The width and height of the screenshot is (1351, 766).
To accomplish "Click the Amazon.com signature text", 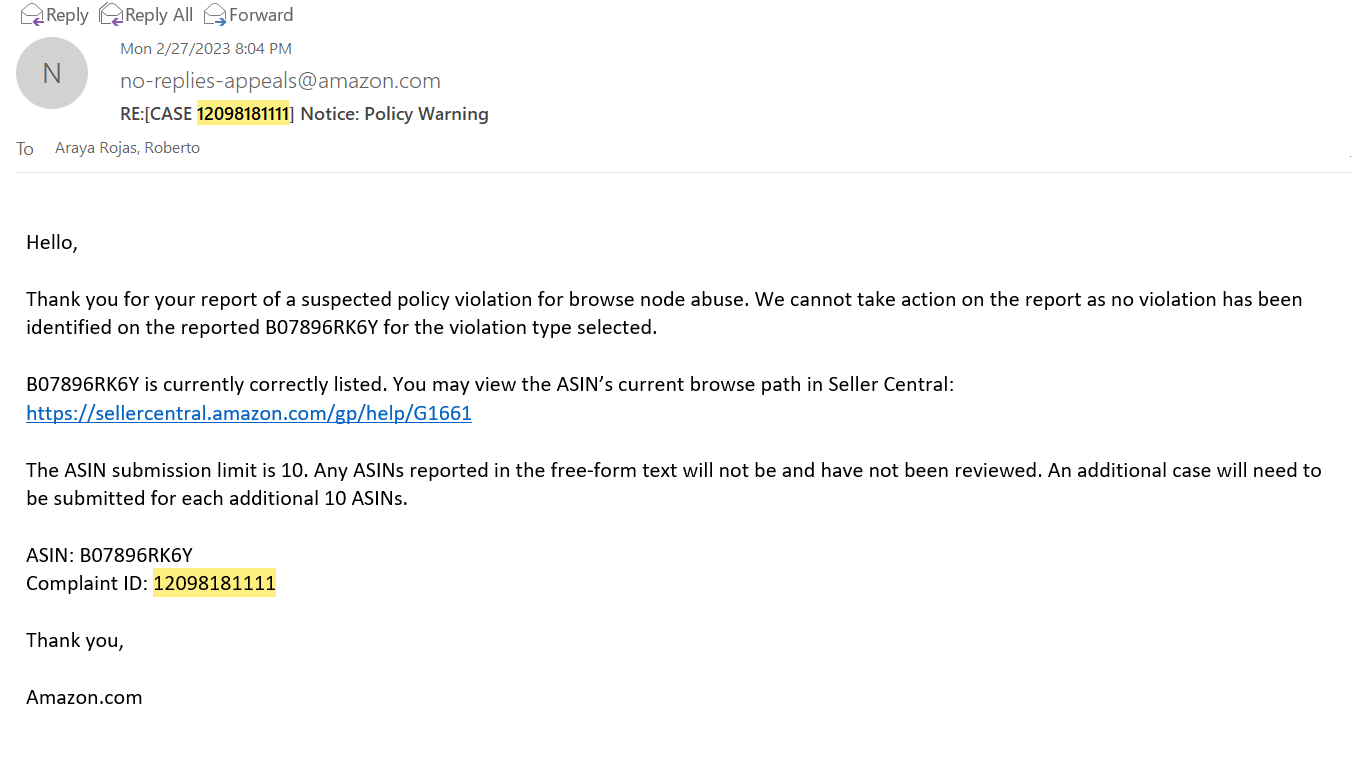I will (84, 698).
